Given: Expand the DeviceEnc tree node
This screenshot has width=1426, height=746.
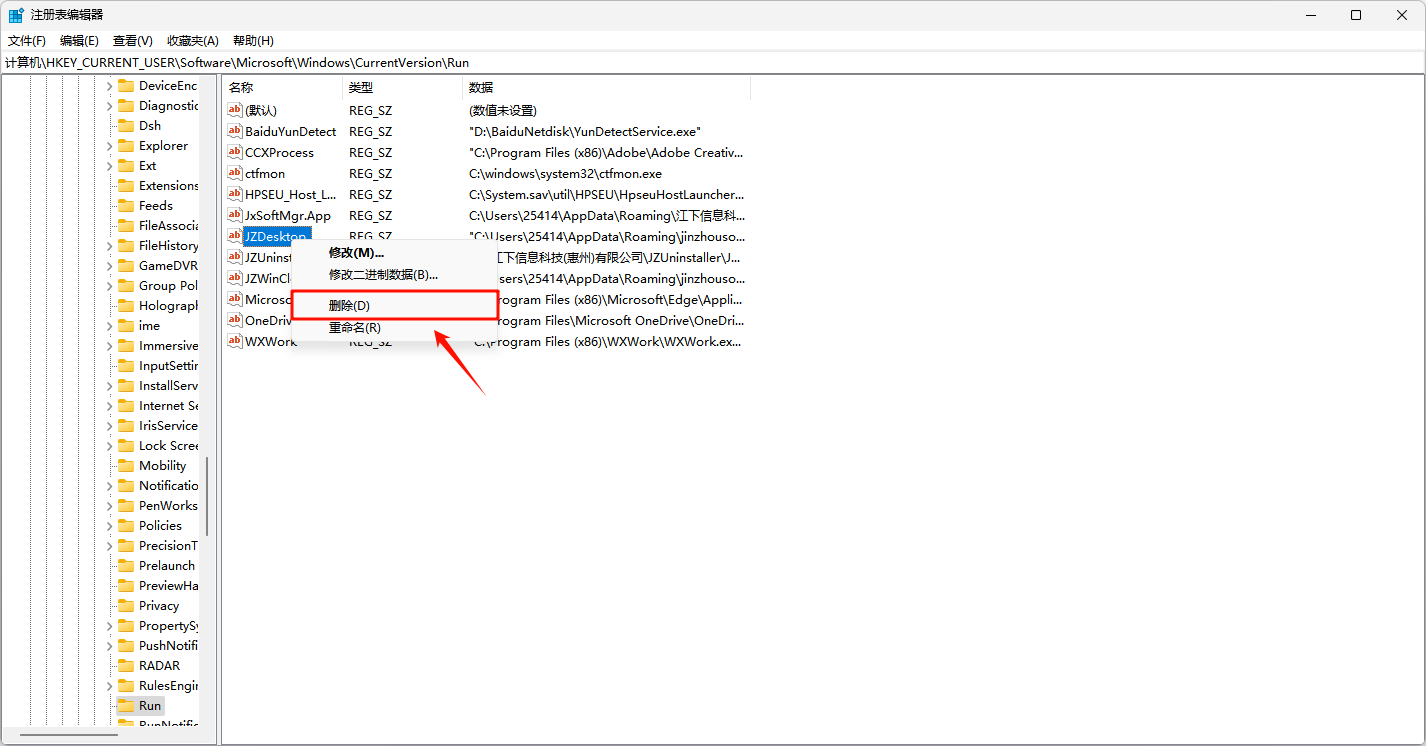Looking at the screenshot, I should (110, 85).
